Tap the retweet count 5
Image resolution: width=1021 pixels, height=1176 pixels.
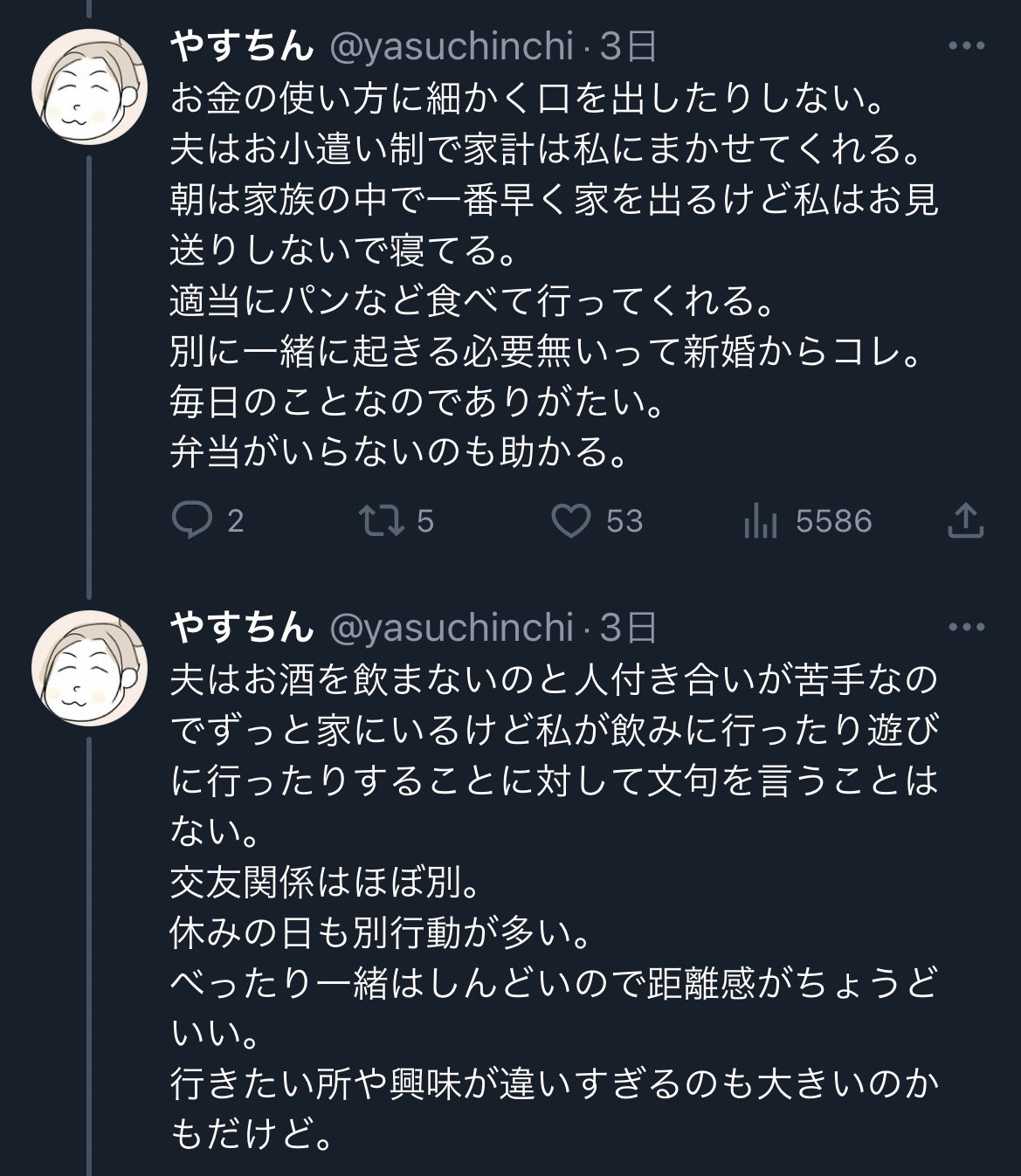[x=424, y=521]
